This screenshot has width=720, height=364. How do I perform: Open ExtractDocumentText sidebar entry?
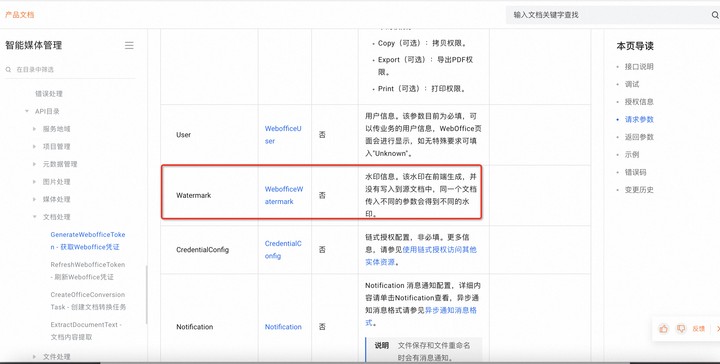(86, 330)
